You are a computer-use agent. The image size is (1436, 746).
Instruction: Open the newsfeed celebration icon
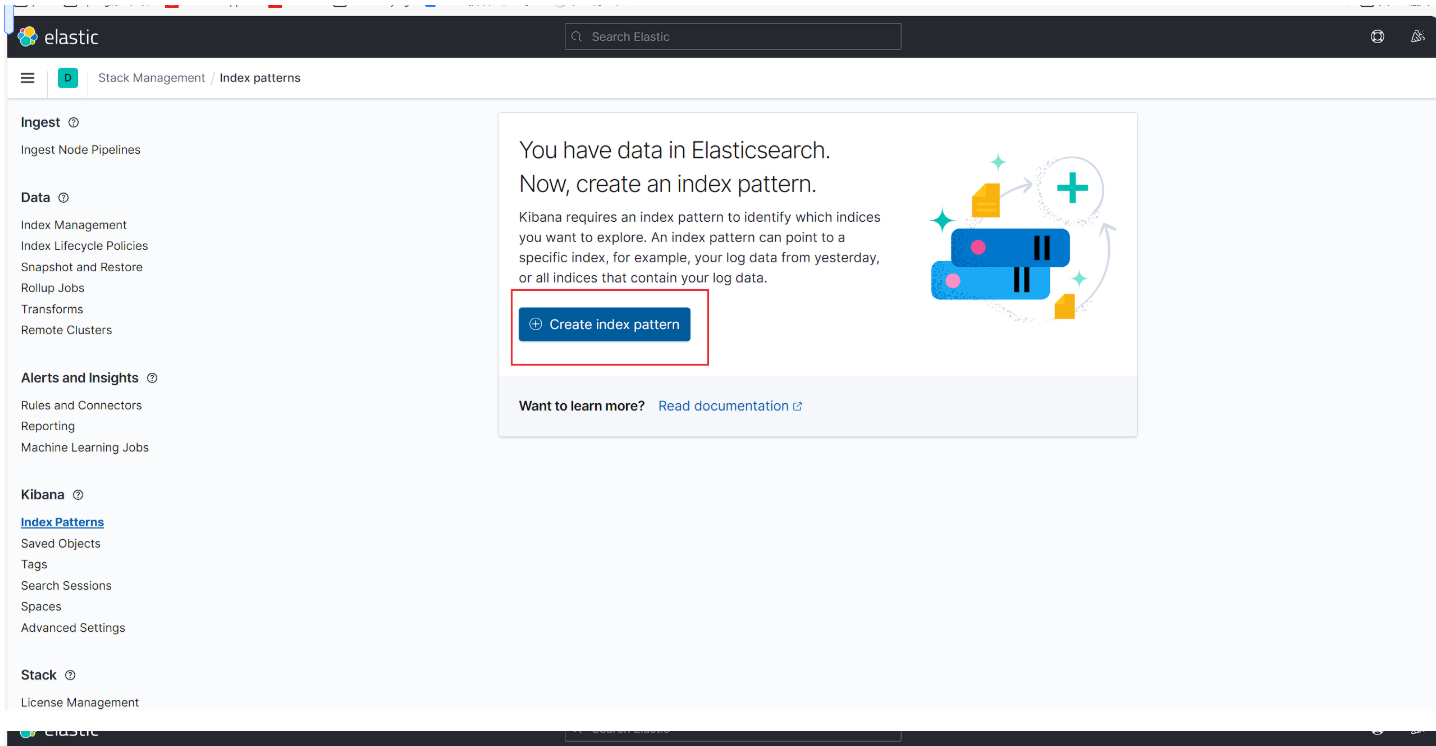(x=1417, y=37)
